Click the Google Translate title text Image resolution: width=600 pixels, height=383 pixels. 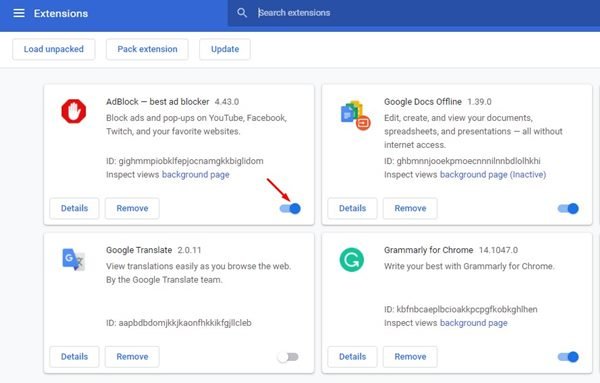[x=139, y=250]
